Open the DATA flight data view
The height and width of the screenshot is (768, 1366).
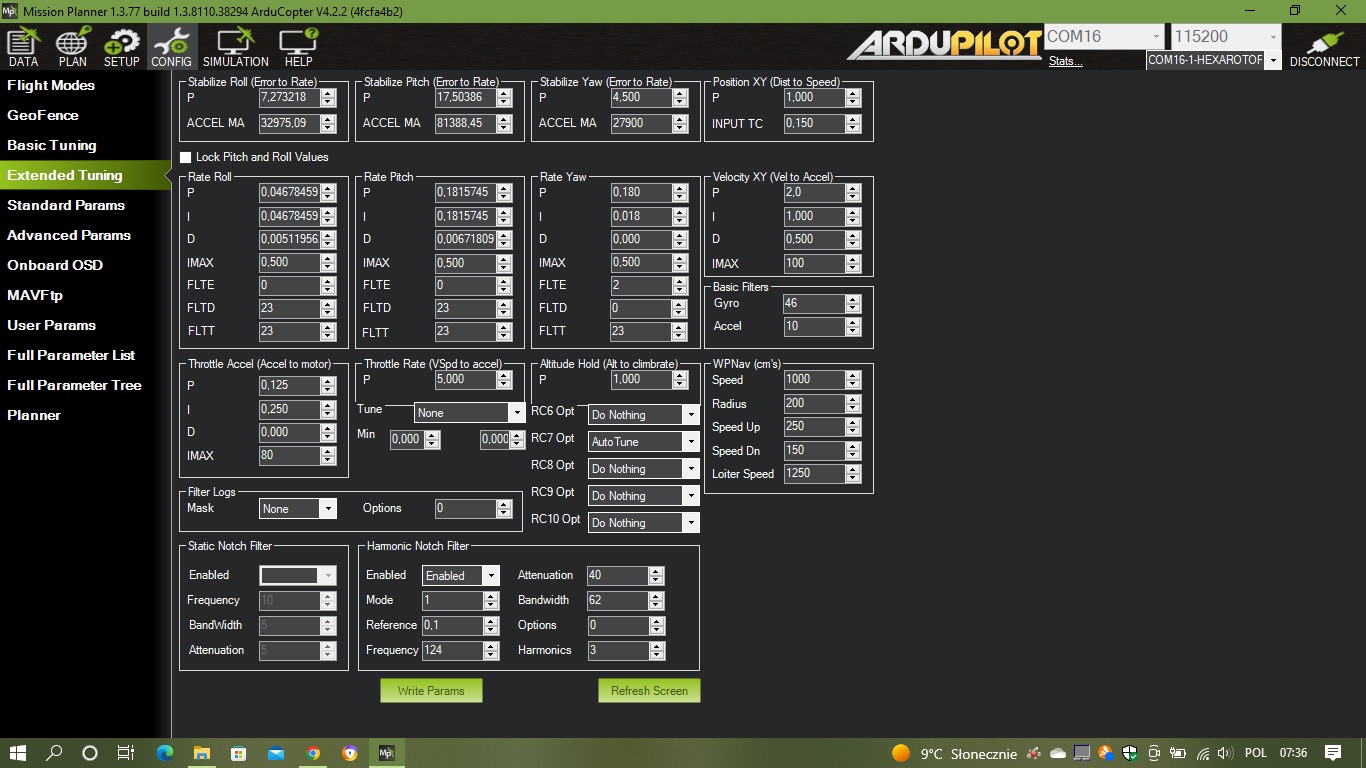[23, 47]
